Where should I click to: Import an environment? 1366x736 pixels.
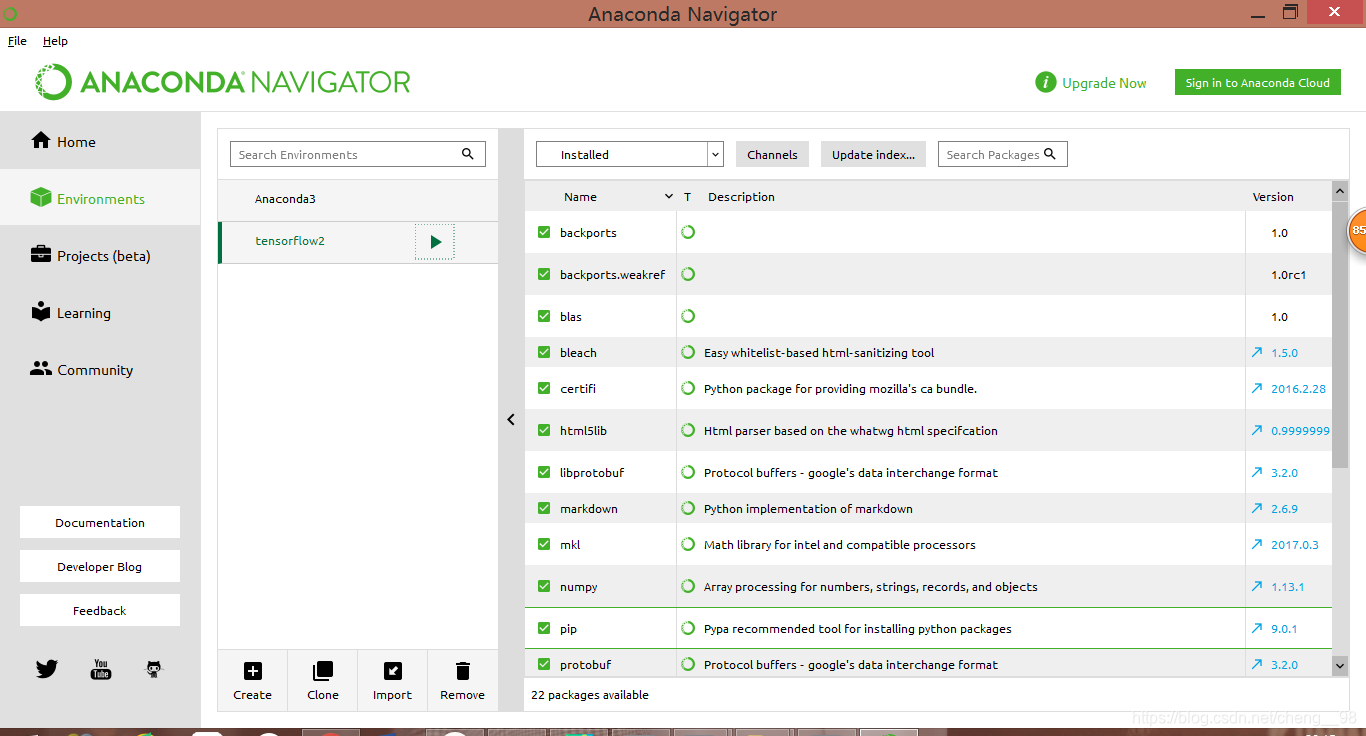click(x=392, y=681)
